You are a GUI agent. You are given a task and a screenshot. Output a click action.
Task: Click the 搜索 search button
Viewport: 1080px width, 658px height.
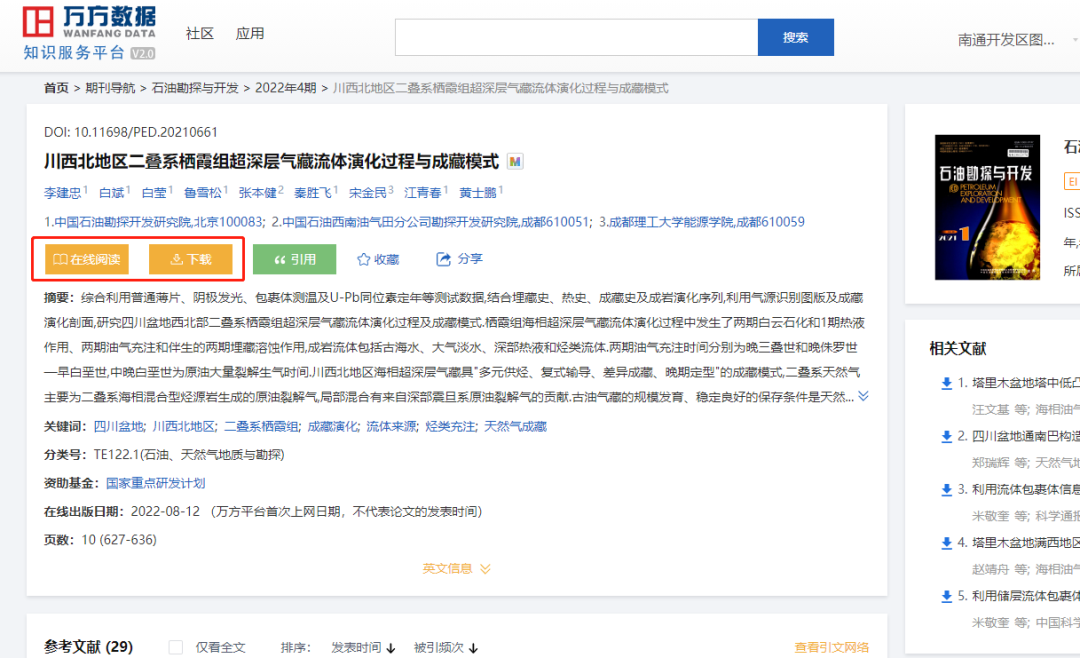tap(795, 36)
